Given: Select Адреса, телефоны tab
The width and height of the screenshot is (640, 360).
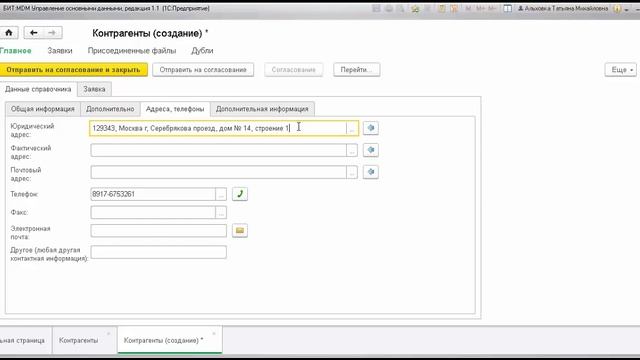Looking at the screenshot, I should [x=175, y=109].
